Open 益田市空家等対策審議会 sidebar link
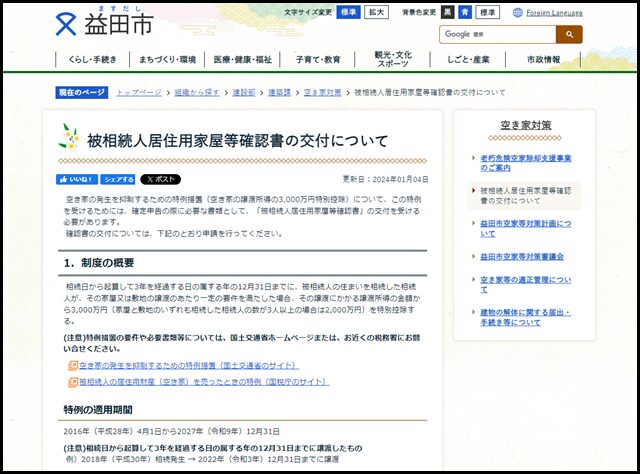Image resolution: width=640 pixels, height=474 pixels. (x=522, y=257)
